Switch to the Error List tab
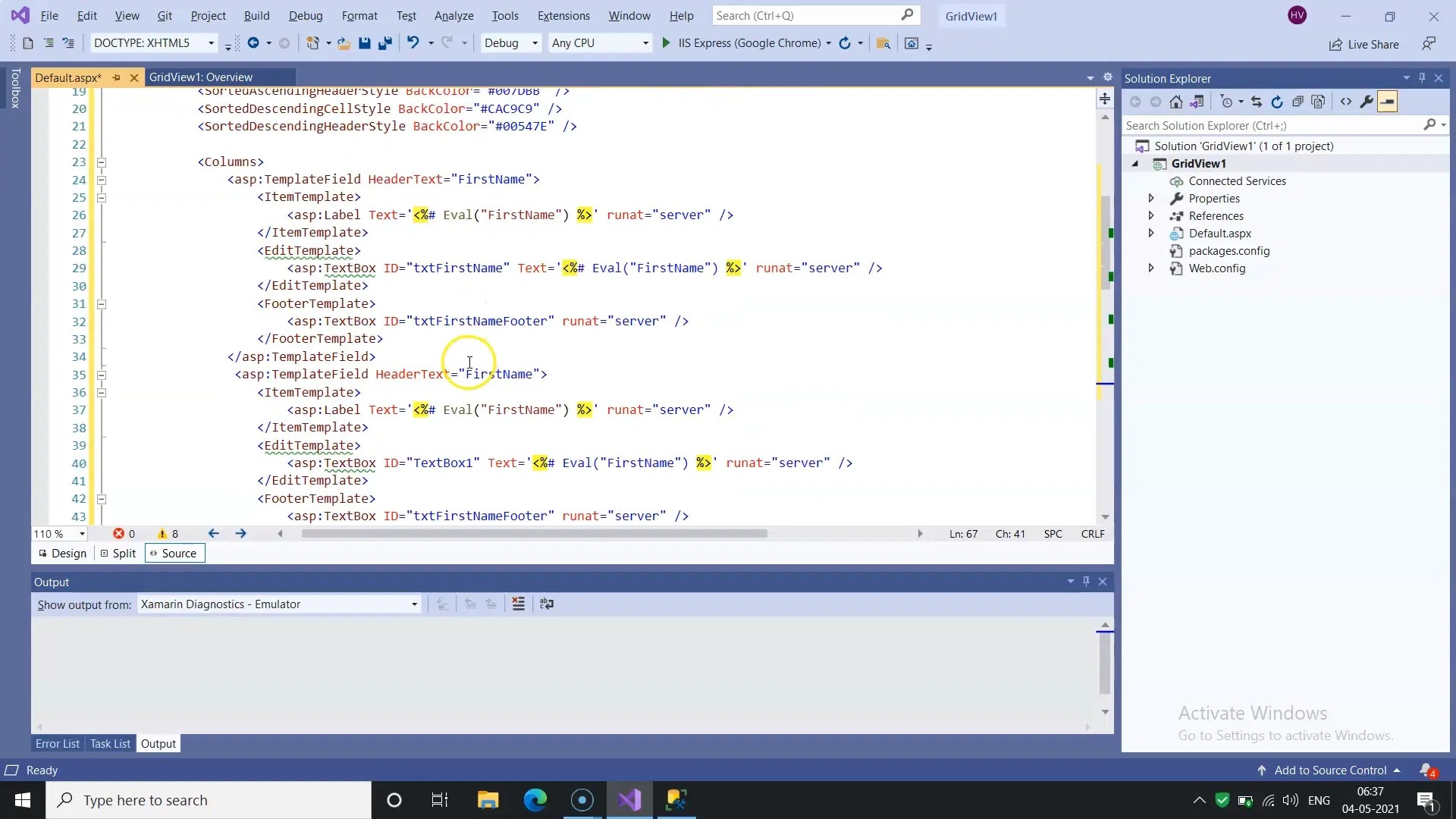Image resolution: width=1456 pixels, height=819 pixels. [58, 743]
